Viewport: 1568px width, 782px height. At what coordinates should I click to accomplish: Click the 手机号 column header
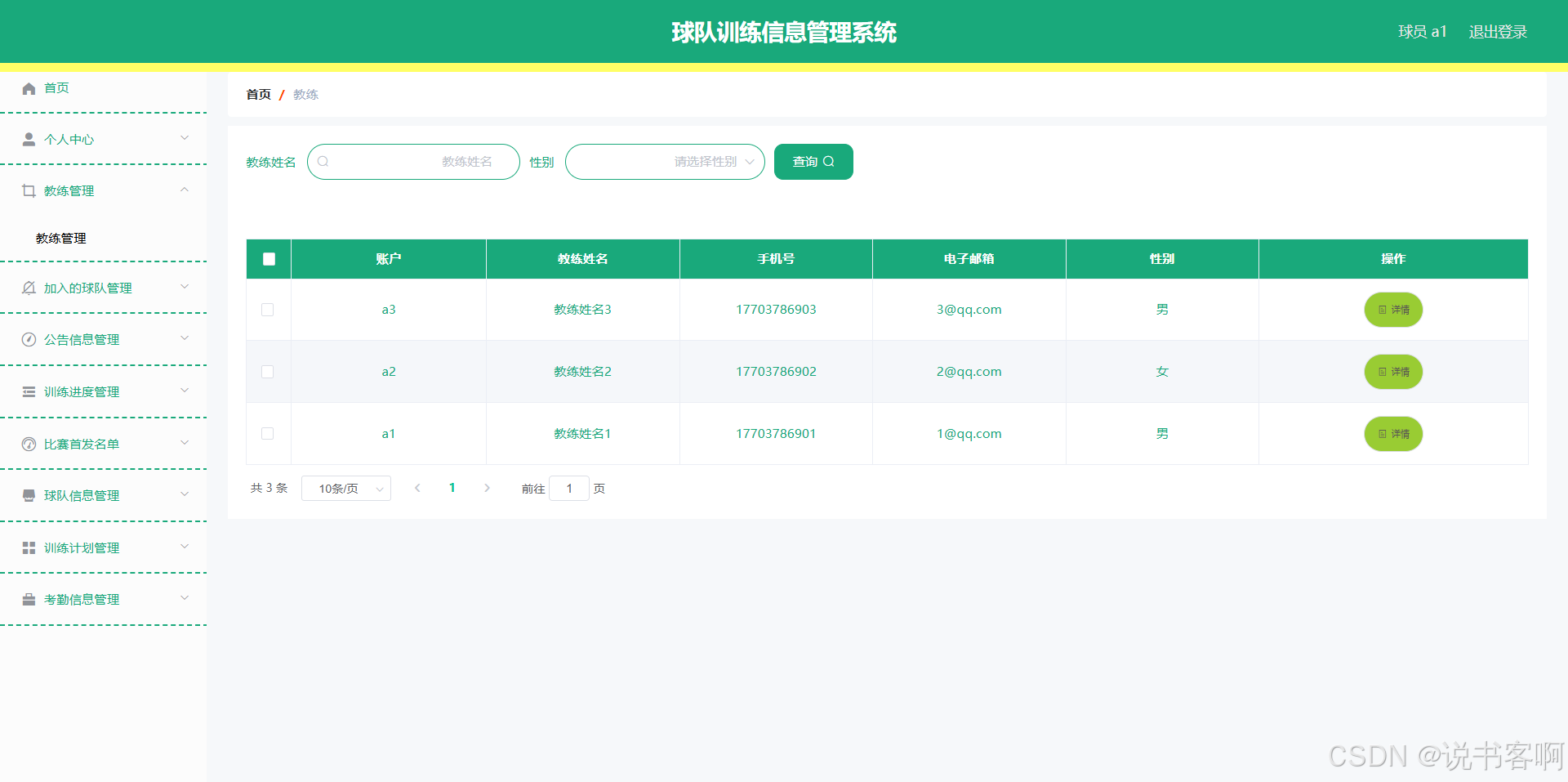point(776,259)
